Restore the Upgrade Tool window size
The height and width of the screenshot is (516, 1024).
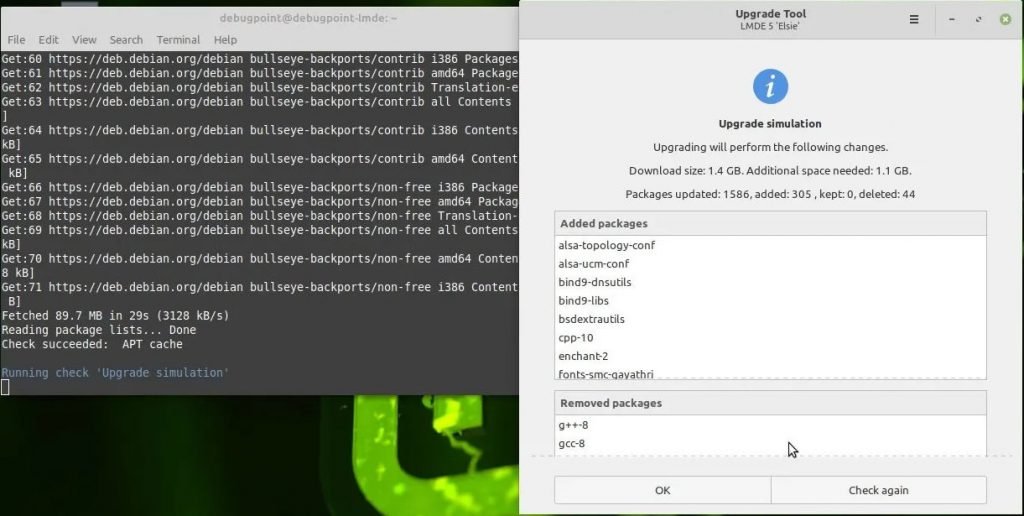coord(978,20)
